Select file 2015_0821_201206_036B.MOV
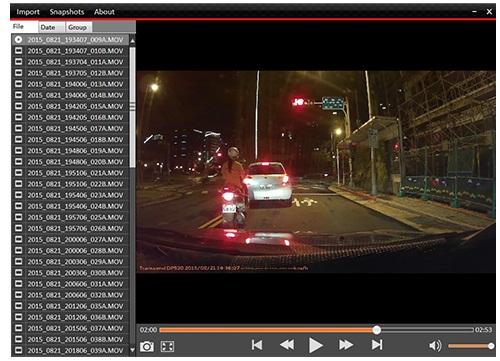500x361 pixels. tap(70, 317)
